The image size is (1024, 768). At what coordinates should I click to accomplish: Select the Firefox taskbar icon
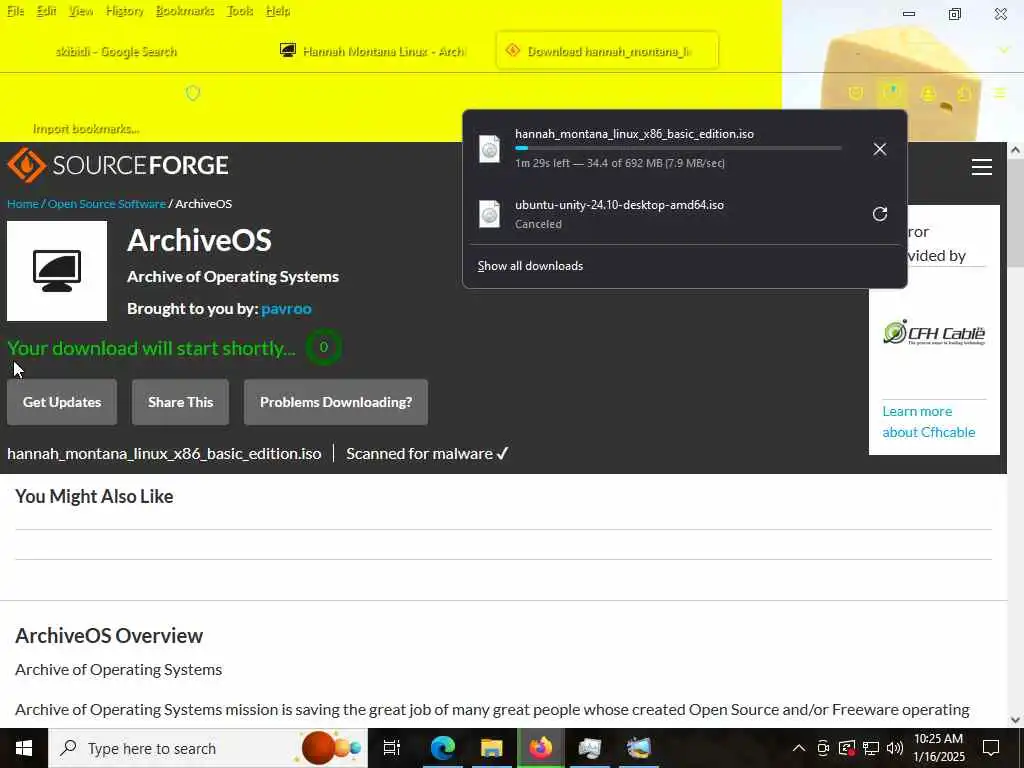click(x=540, y=748)
